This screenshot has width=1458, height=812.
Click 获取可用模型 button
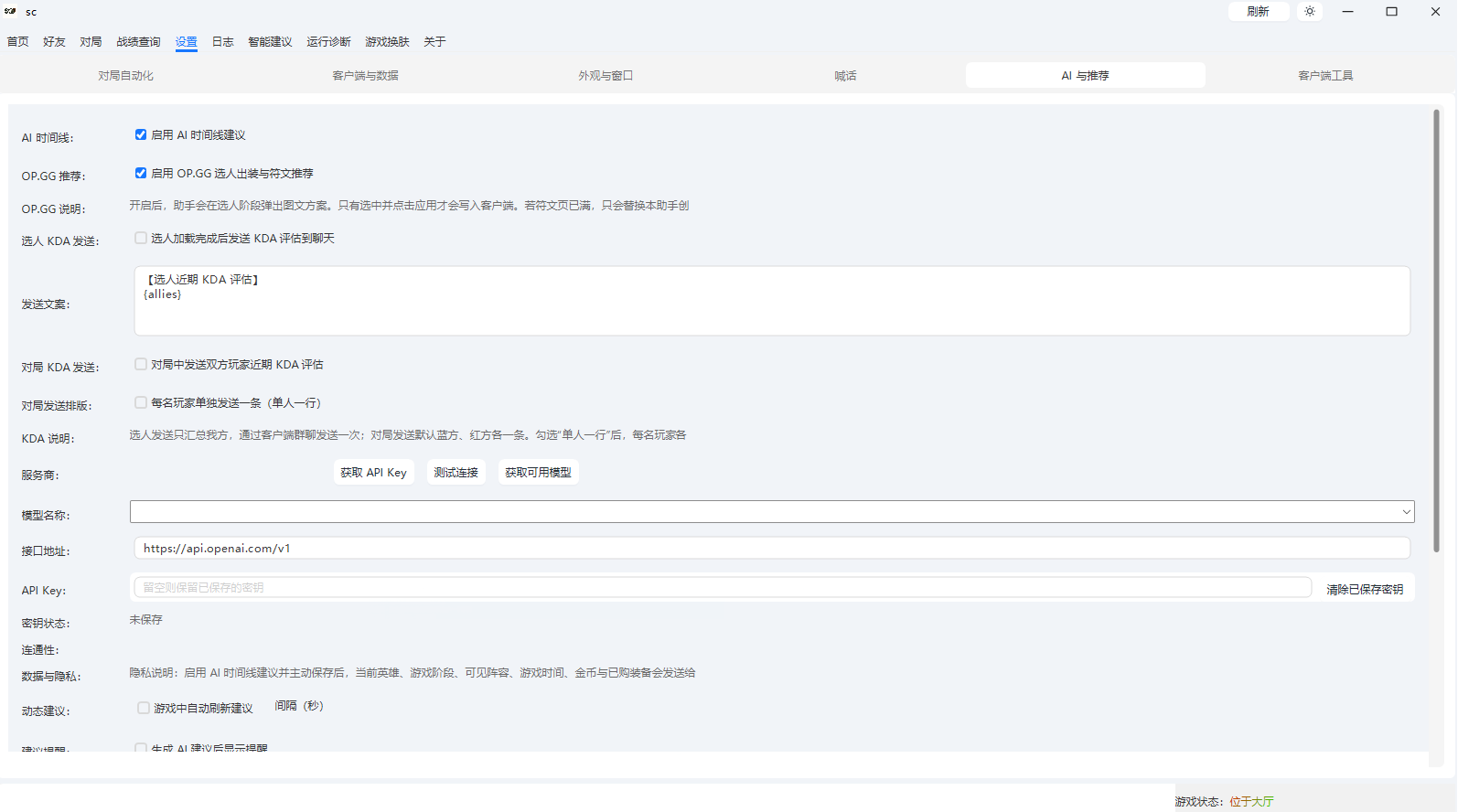pyautogui.click(x=538, y=473)
